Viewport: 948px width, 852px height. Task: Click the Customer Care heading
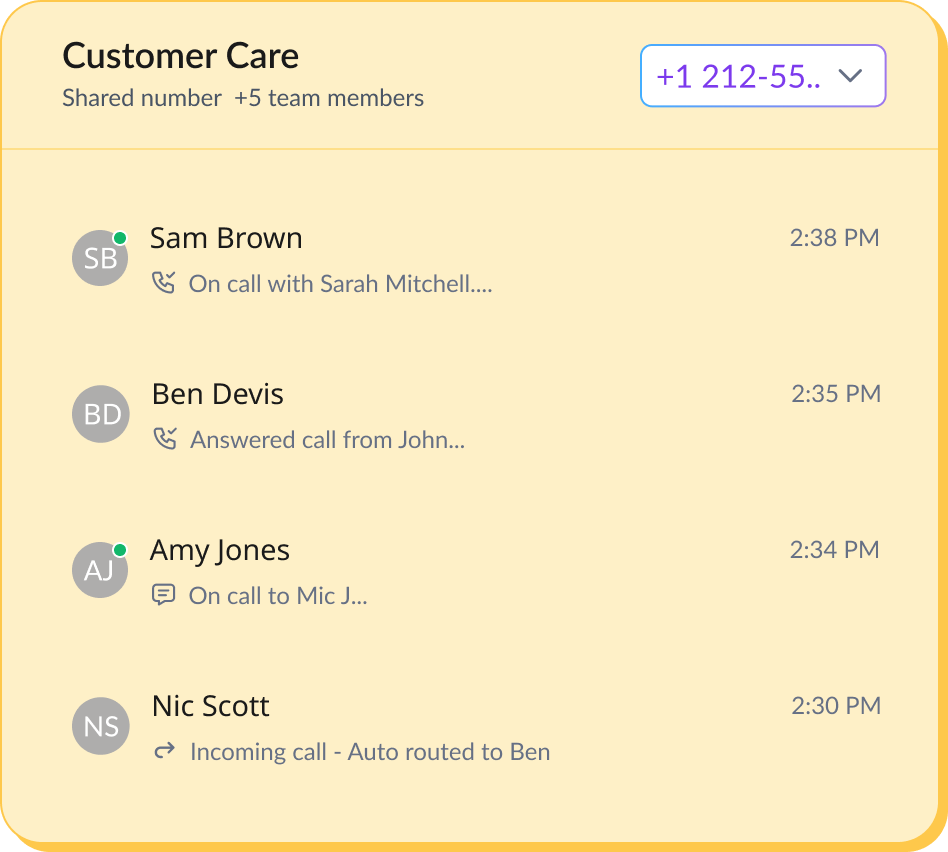click(x=181, y=56)
